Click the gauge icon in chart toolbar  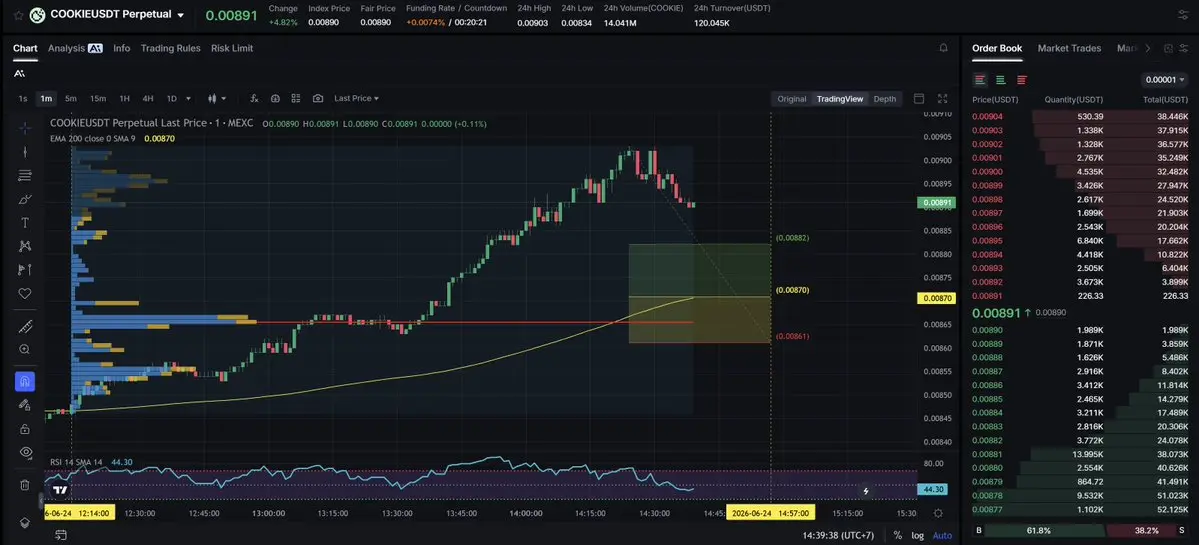tap(275, 99)
